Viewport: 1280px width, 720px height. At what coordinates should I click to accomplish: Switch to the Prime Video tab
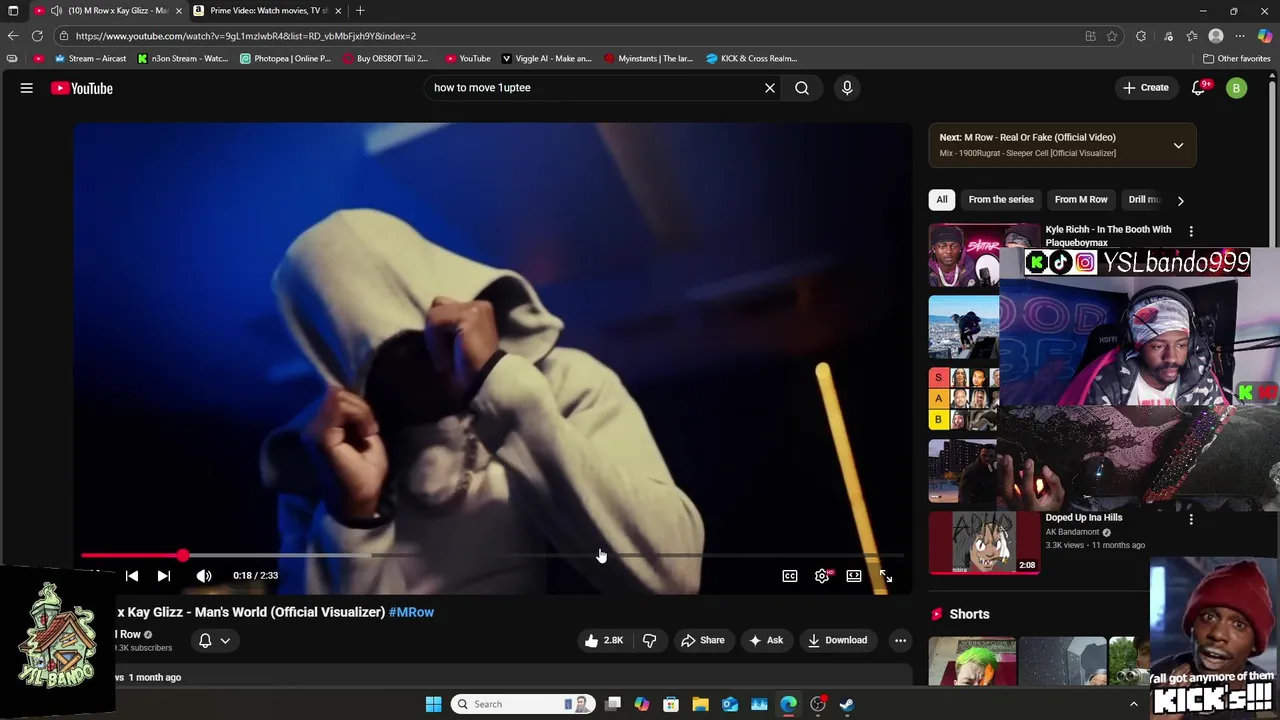click(269, 11)
